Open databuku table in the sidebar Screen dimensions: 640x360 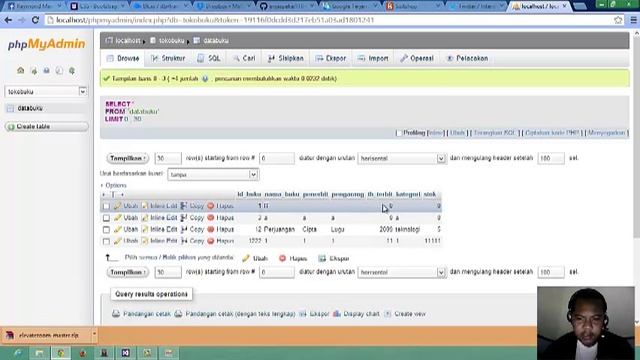30,108
